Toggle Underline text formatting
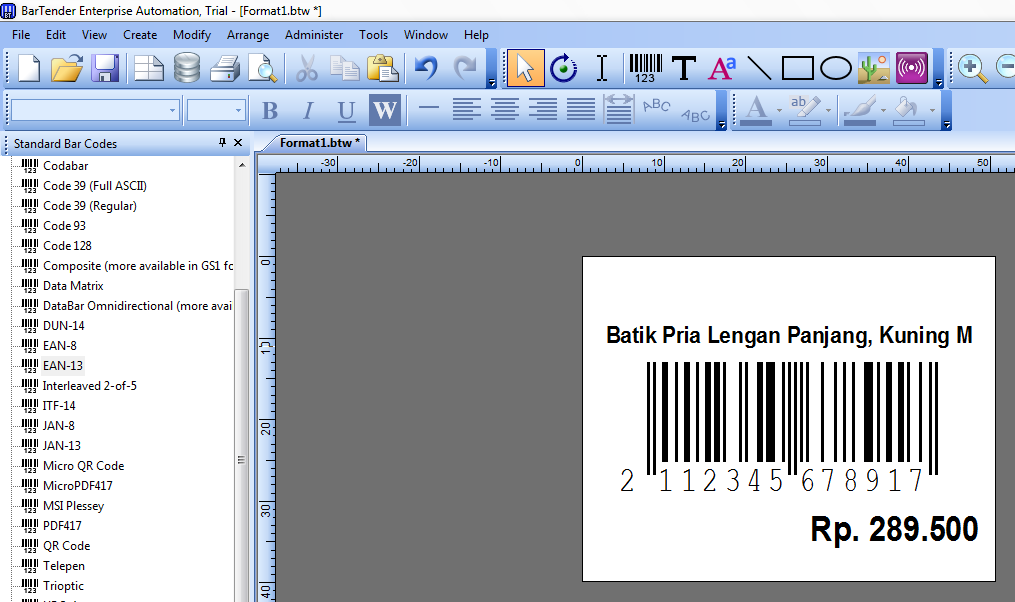 pos(346,111)
